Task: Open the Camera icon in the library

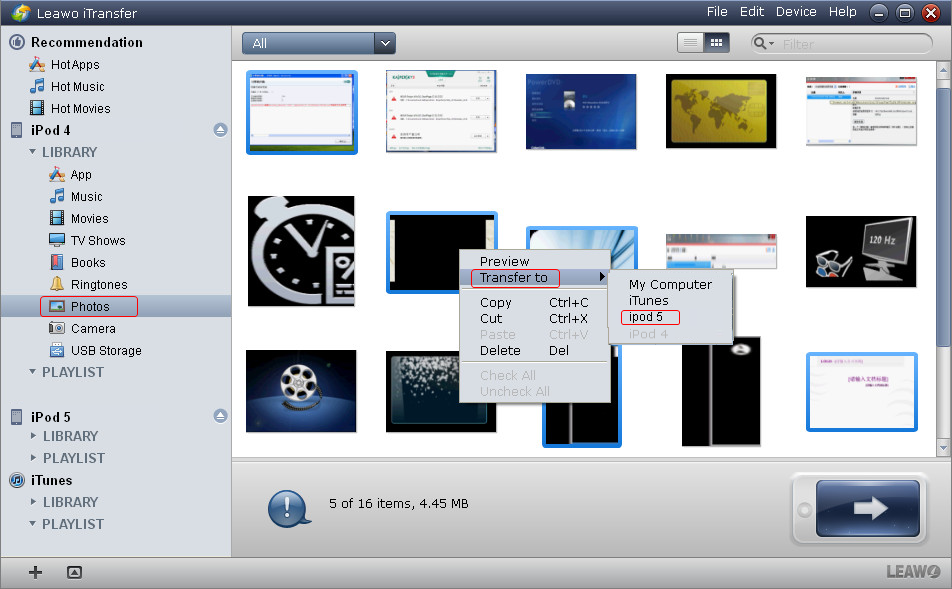Action: coord(57,328)
